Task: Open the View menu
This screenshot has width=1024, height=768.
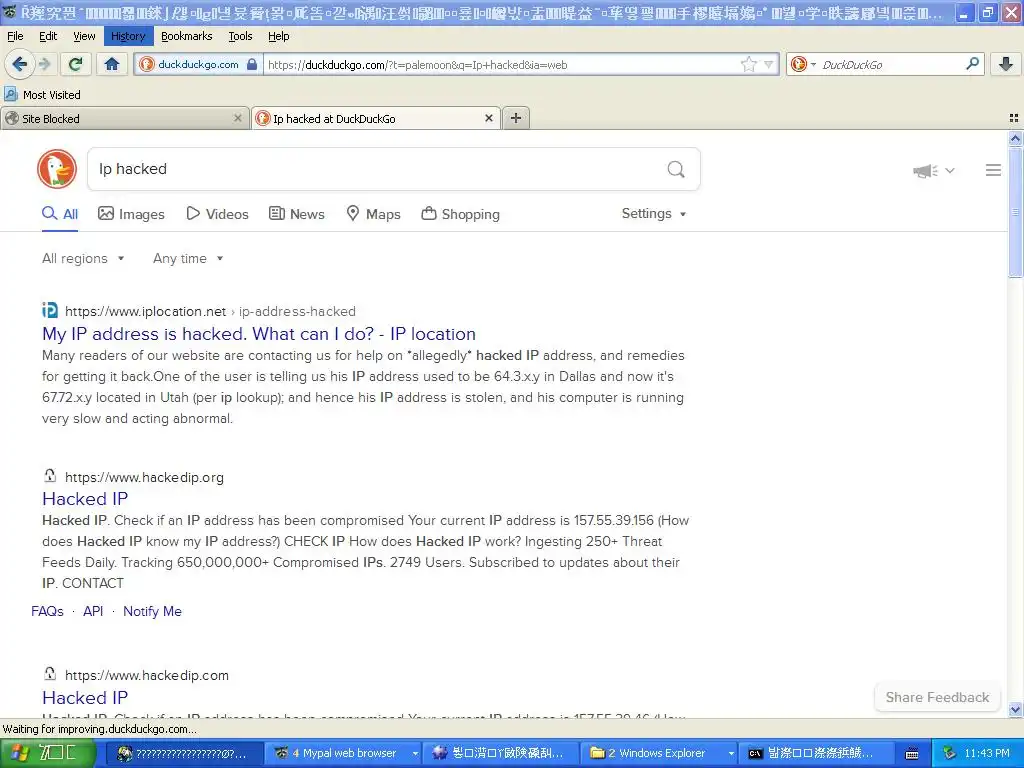Action: (x=84, y=36)
